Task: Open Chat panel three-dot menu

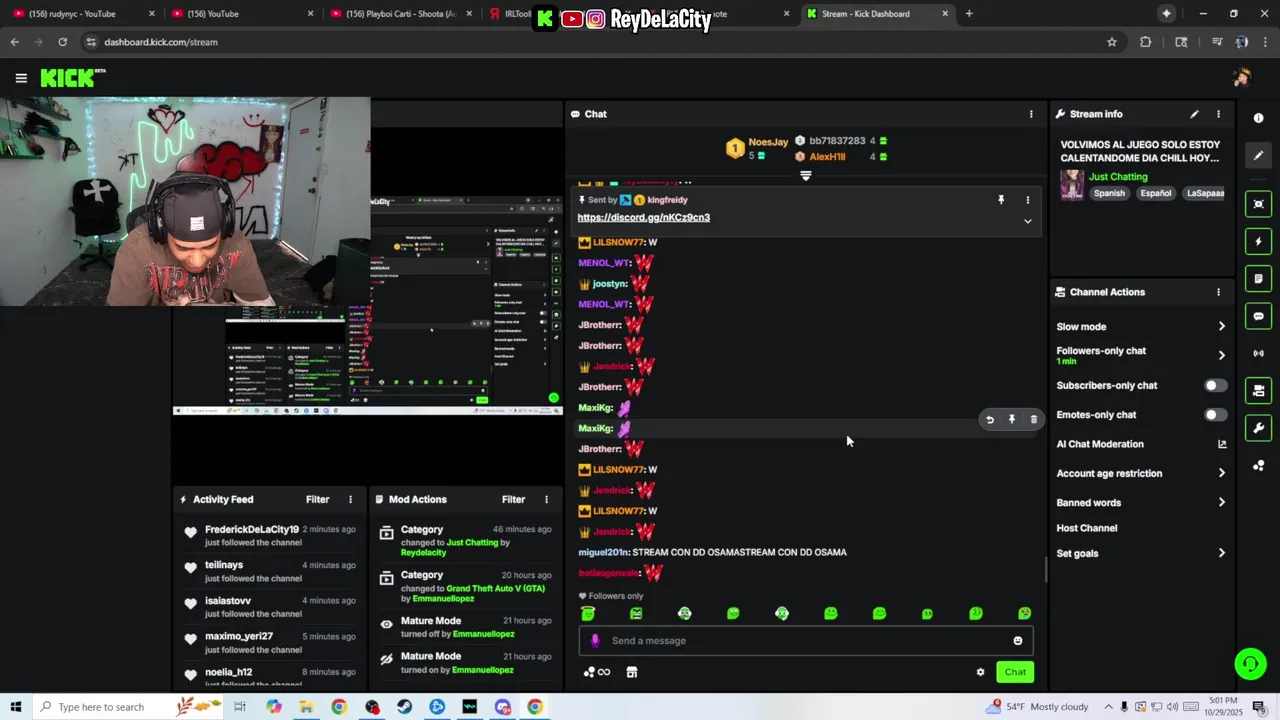Action: tap(1031, 114)
